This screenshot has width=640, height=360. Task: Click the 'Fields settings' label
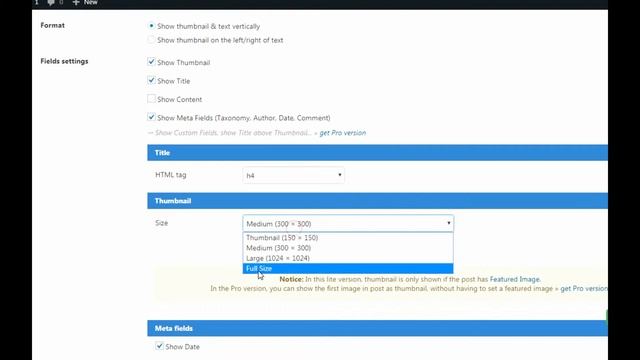click(64, 61)
